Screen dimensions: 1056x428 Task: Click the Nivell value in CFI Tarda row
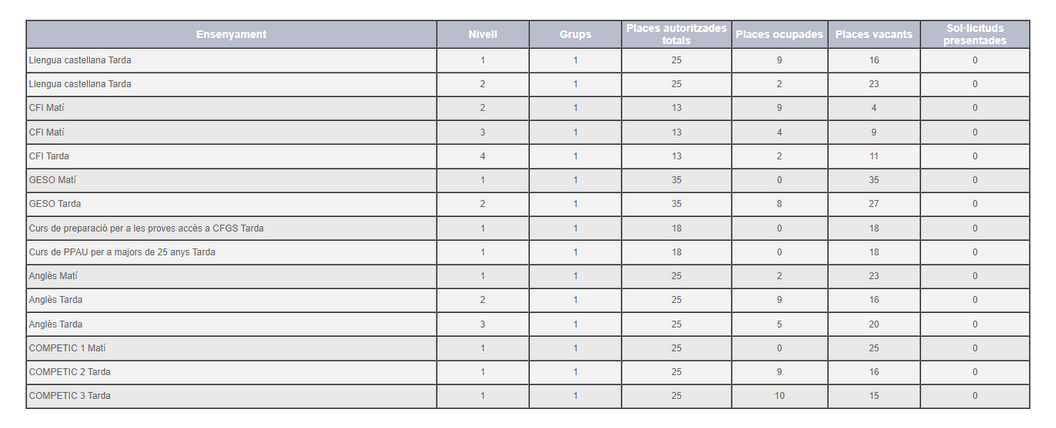coord(482,156)
